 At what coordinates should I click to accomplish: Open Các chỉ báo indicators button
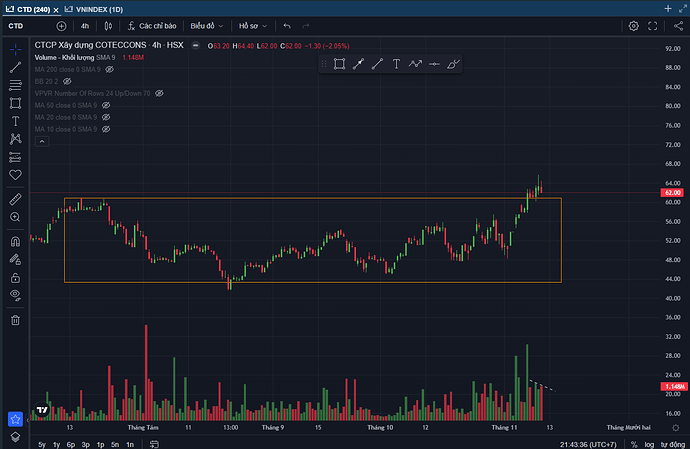(x=152, y=25)
